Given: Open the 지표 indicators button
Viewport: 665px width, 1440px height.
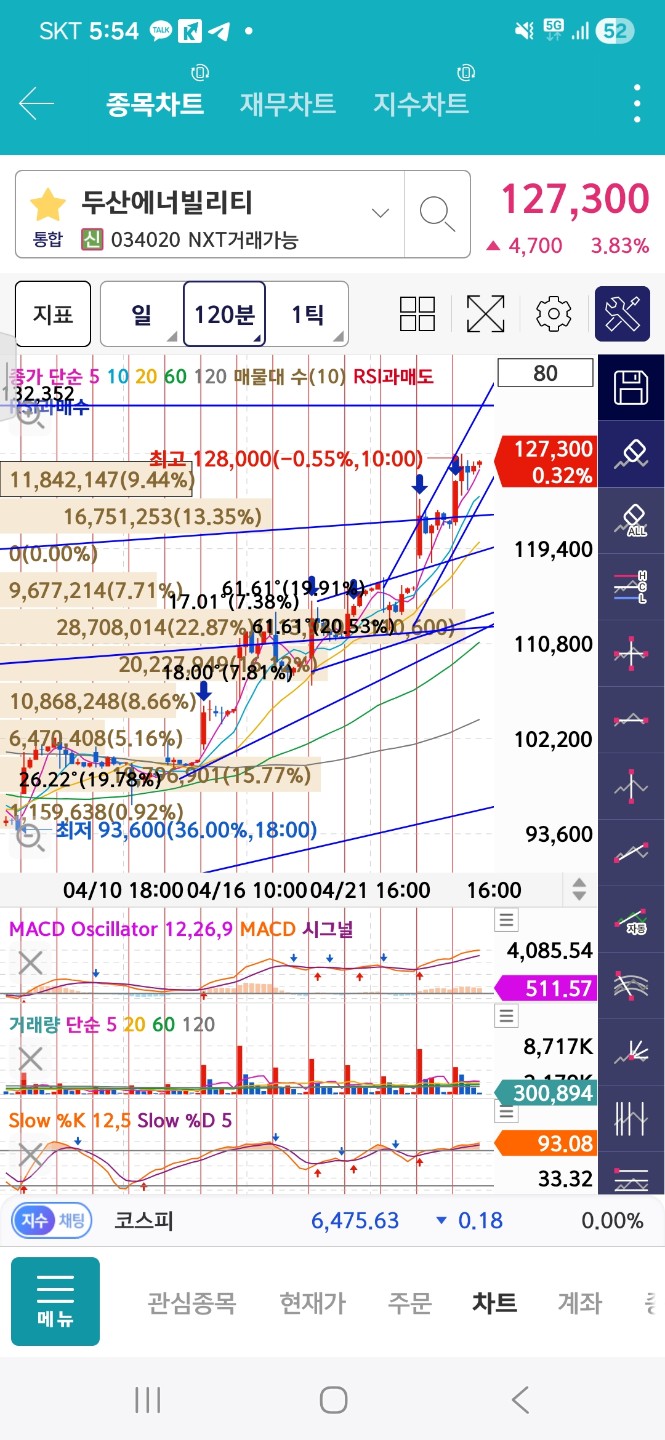Looking at the screenshot, I should pos(53,314).
